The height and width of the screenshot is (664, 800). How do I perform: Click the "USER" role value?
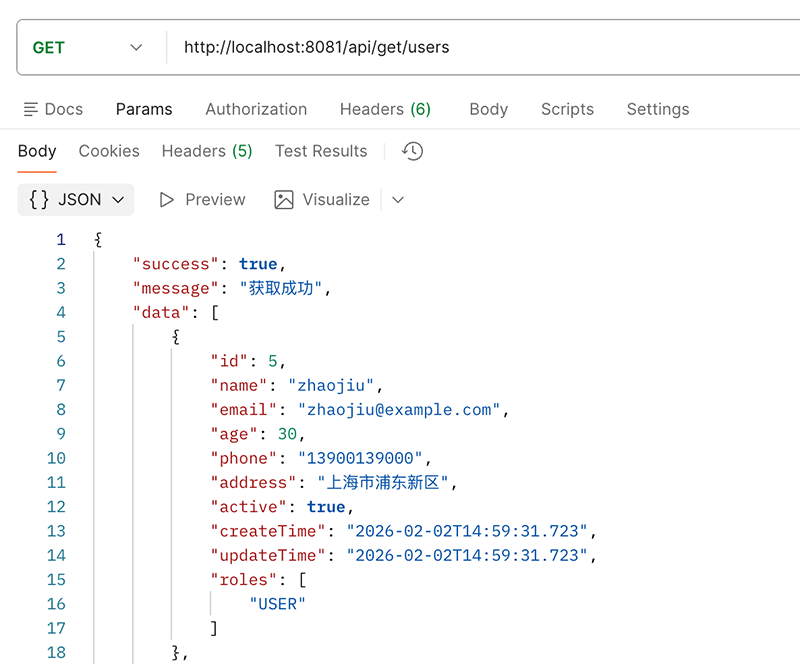tap(278, 604)
